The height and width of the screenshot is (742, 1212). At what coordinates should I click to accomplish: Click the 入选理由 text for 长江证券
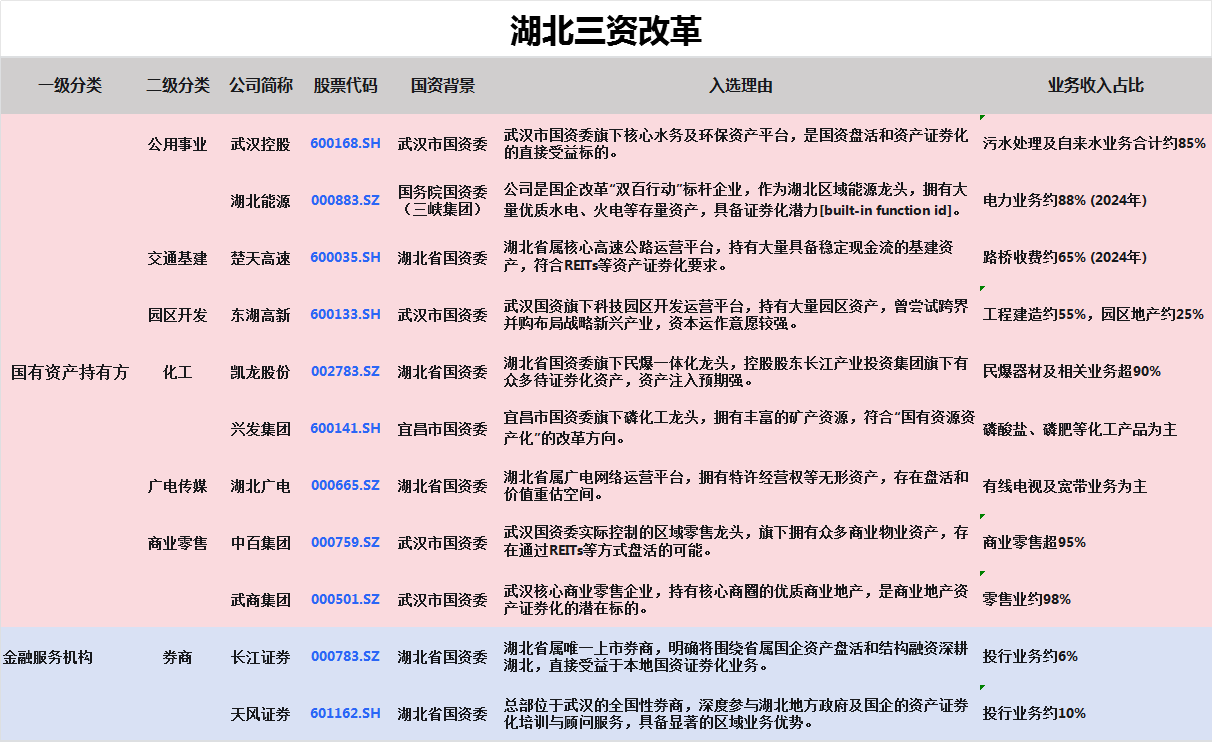tap(736, 656)
